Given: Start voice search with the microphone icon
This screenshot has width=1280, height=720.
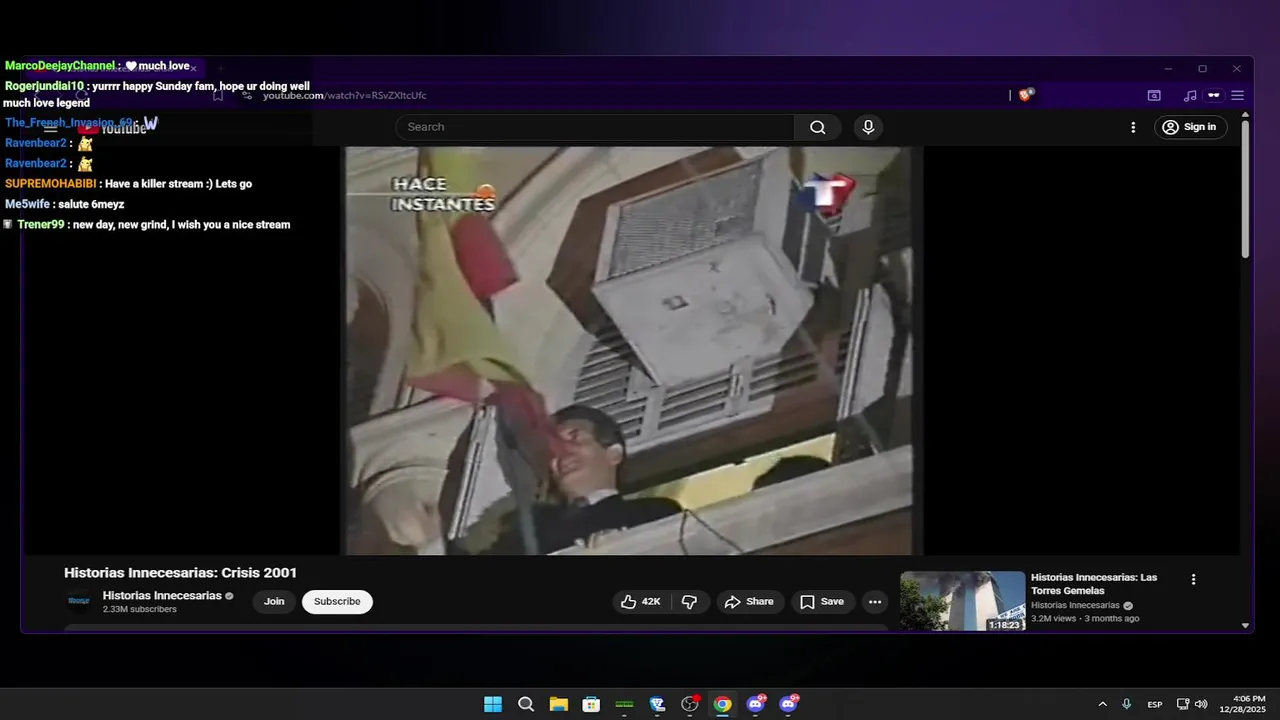Looking at the screenshot, I should pyautogui.click(x=868, y=127).
